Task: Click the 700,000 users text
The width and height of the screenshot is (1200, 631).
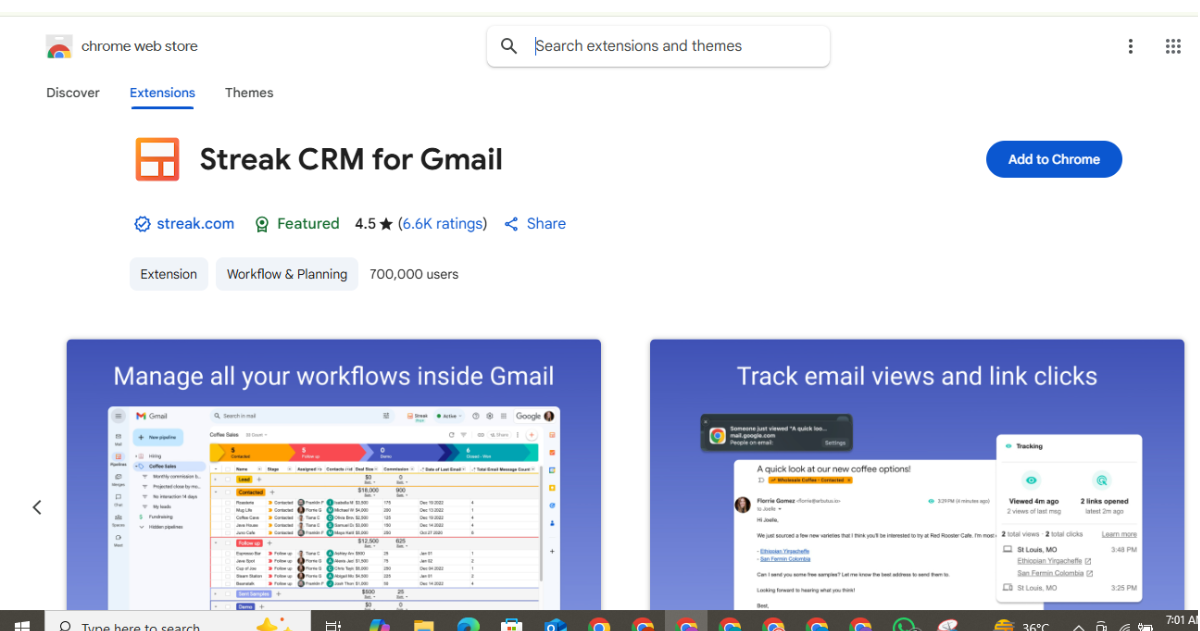Action: 414,274
